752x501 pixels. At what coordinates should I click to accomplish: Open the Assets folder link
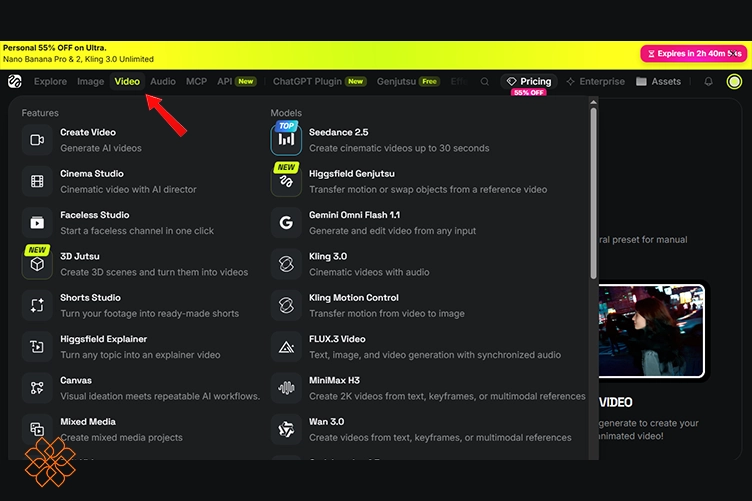point(658,82)
